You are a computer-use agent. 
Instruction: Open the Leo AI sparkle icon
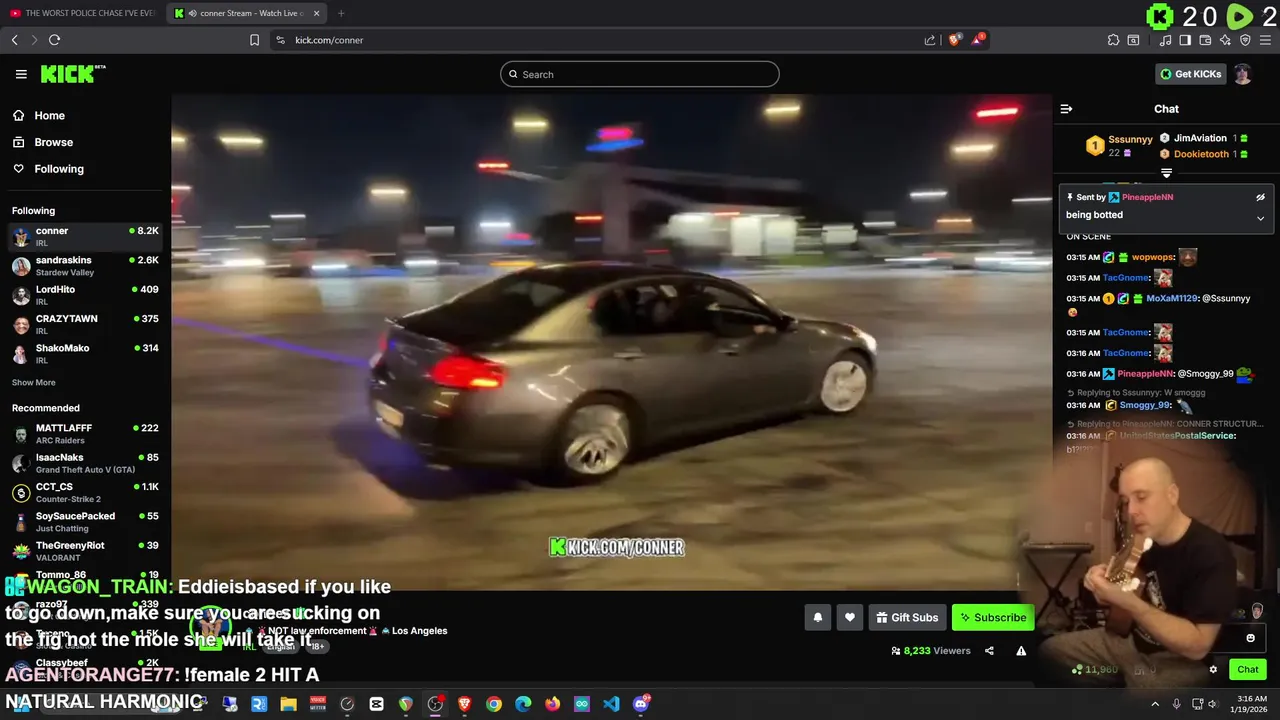tap(1225, 40)
